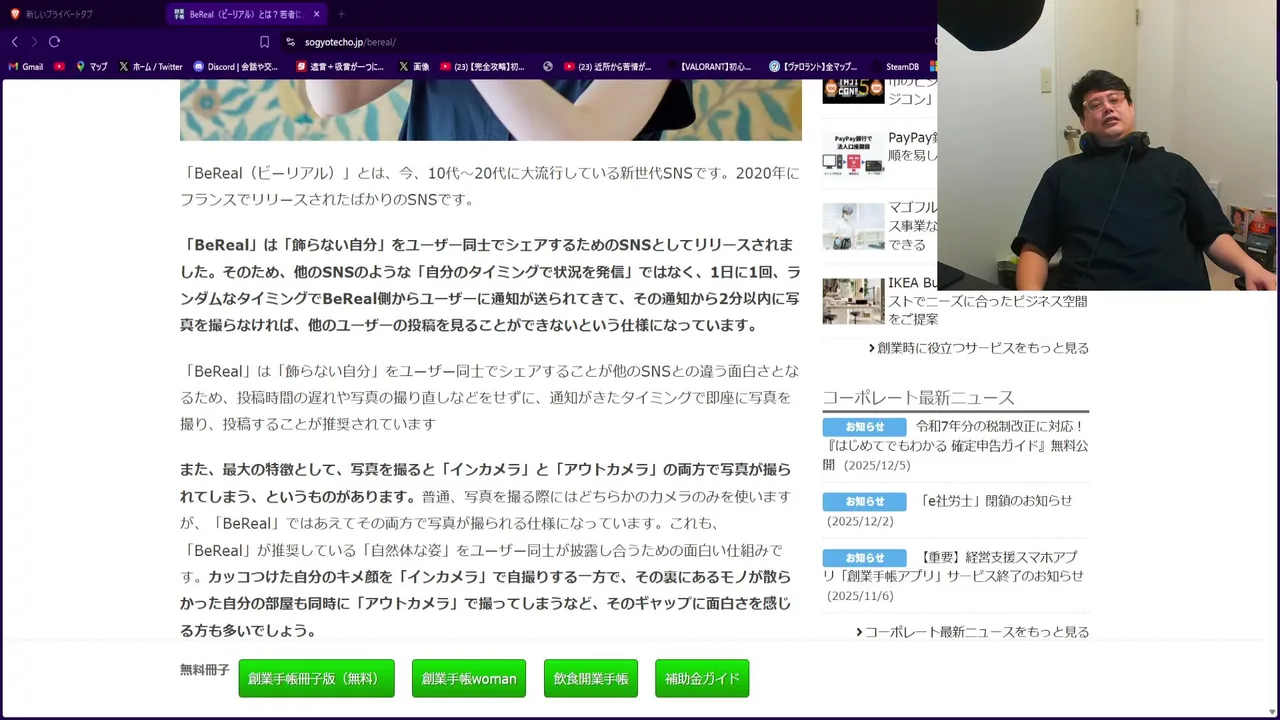
Task: Click the コーポレート最新ニュース heading
Action: (x=918, y=398)
